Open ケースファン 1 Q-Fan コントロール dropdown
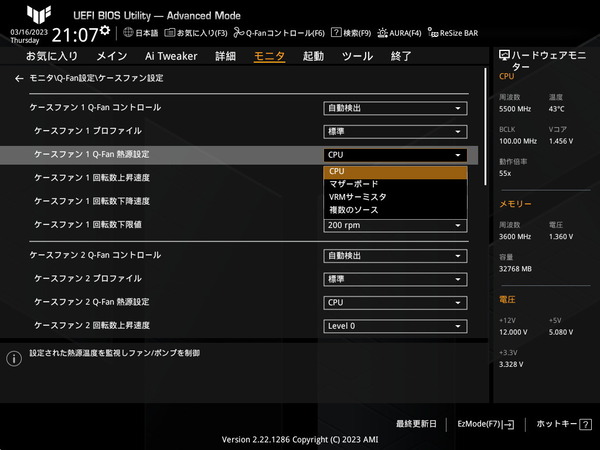600x450 pixels. pyautogui.click(x=395, y=108)
